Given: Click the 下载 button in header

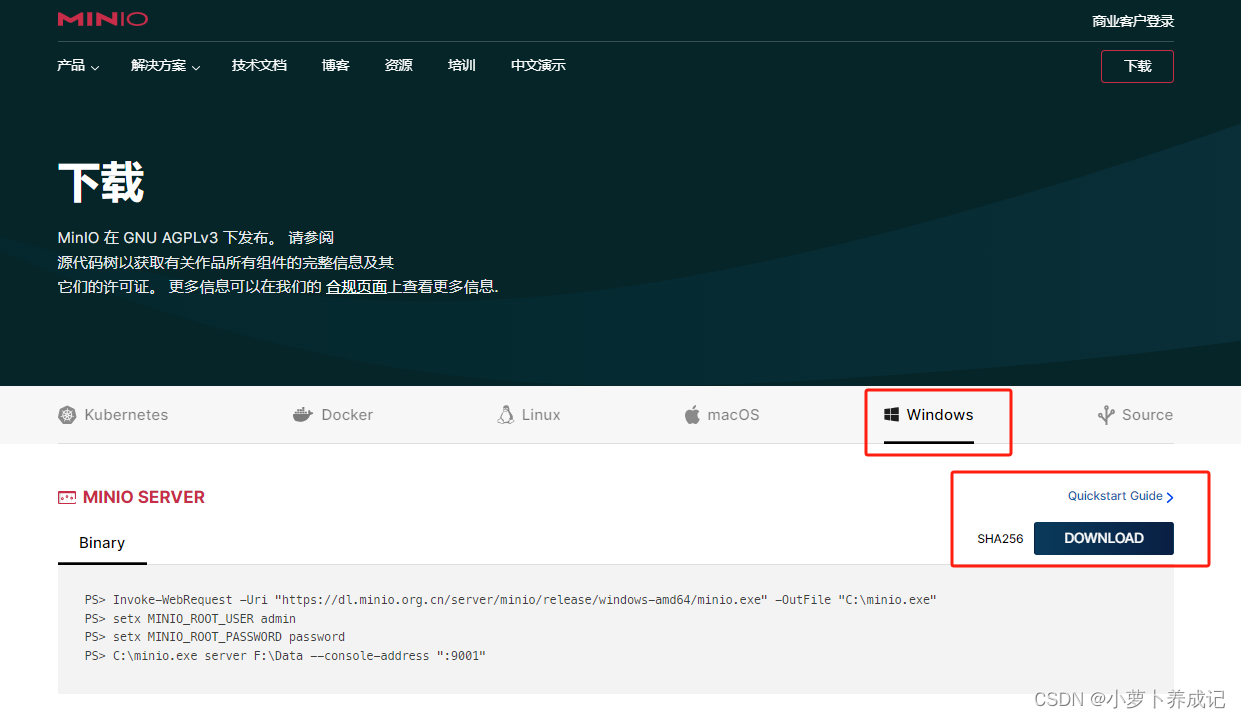Looking at the screenshot, I should tap(1137, 66).
